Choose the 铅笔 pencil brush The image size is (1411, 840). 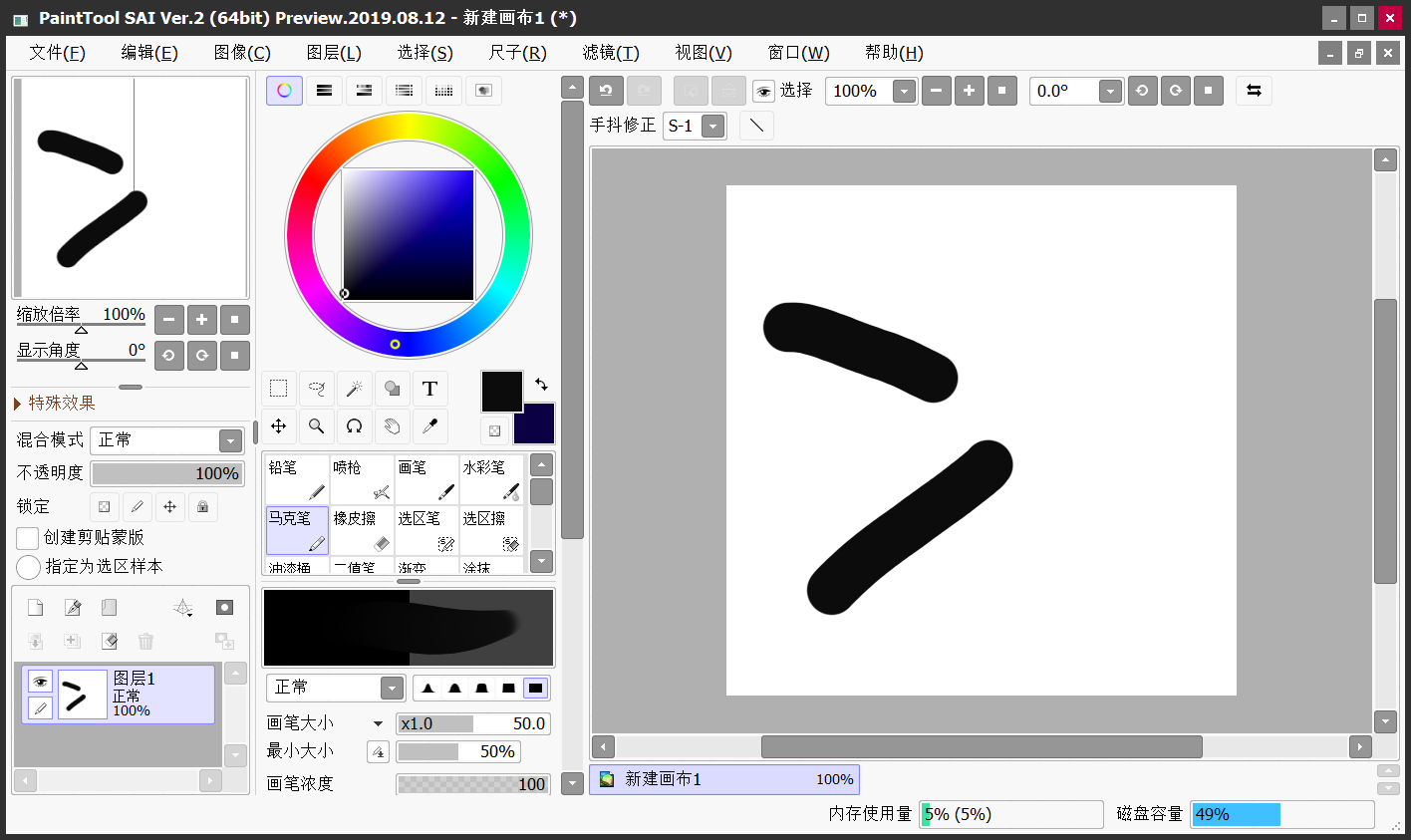(297, 480)
